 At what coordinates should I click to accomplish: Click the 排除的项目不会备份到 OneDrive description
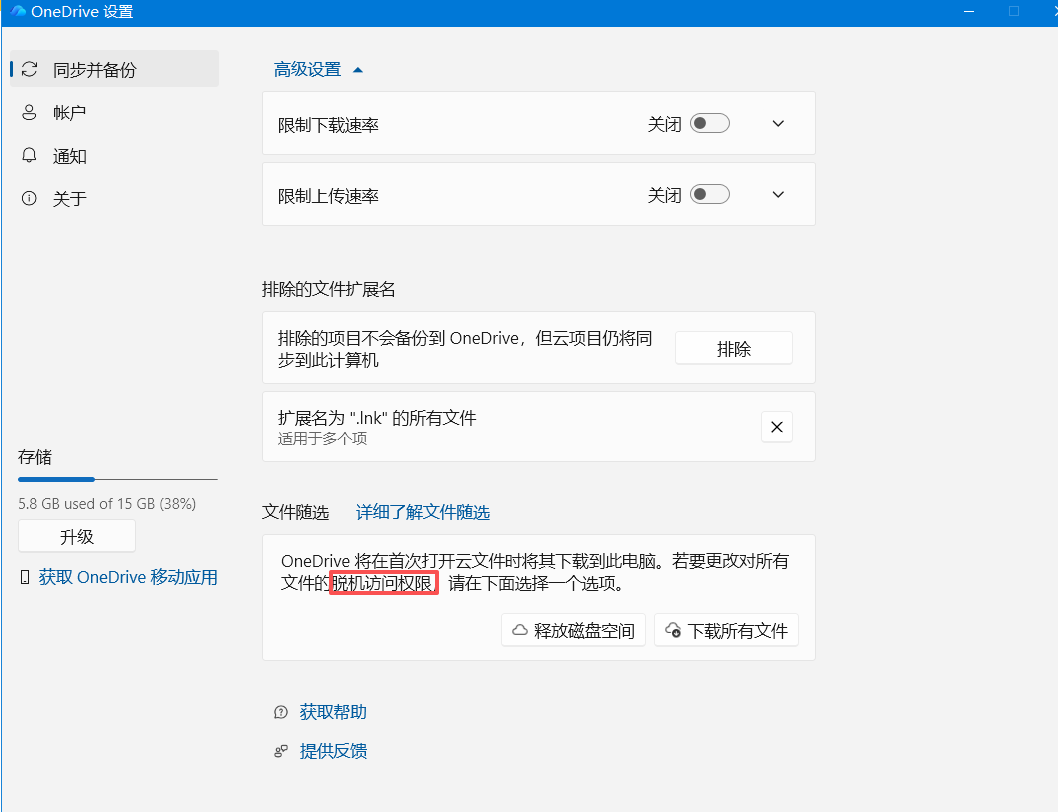465,349
